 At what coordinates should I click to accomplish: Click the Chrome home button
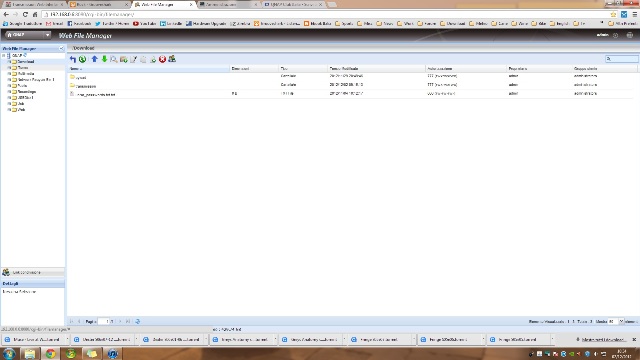click(35, 14)
